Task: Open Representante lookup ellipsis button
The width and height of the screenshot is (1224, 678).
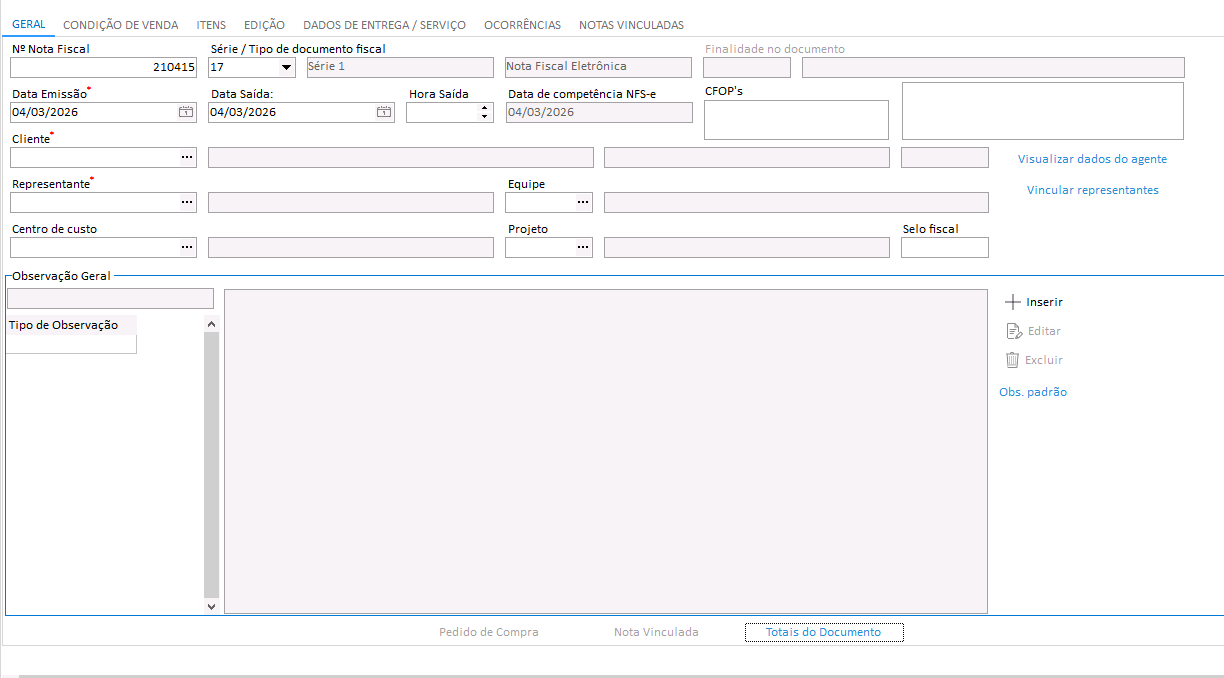Action: (x=186, y=203)
